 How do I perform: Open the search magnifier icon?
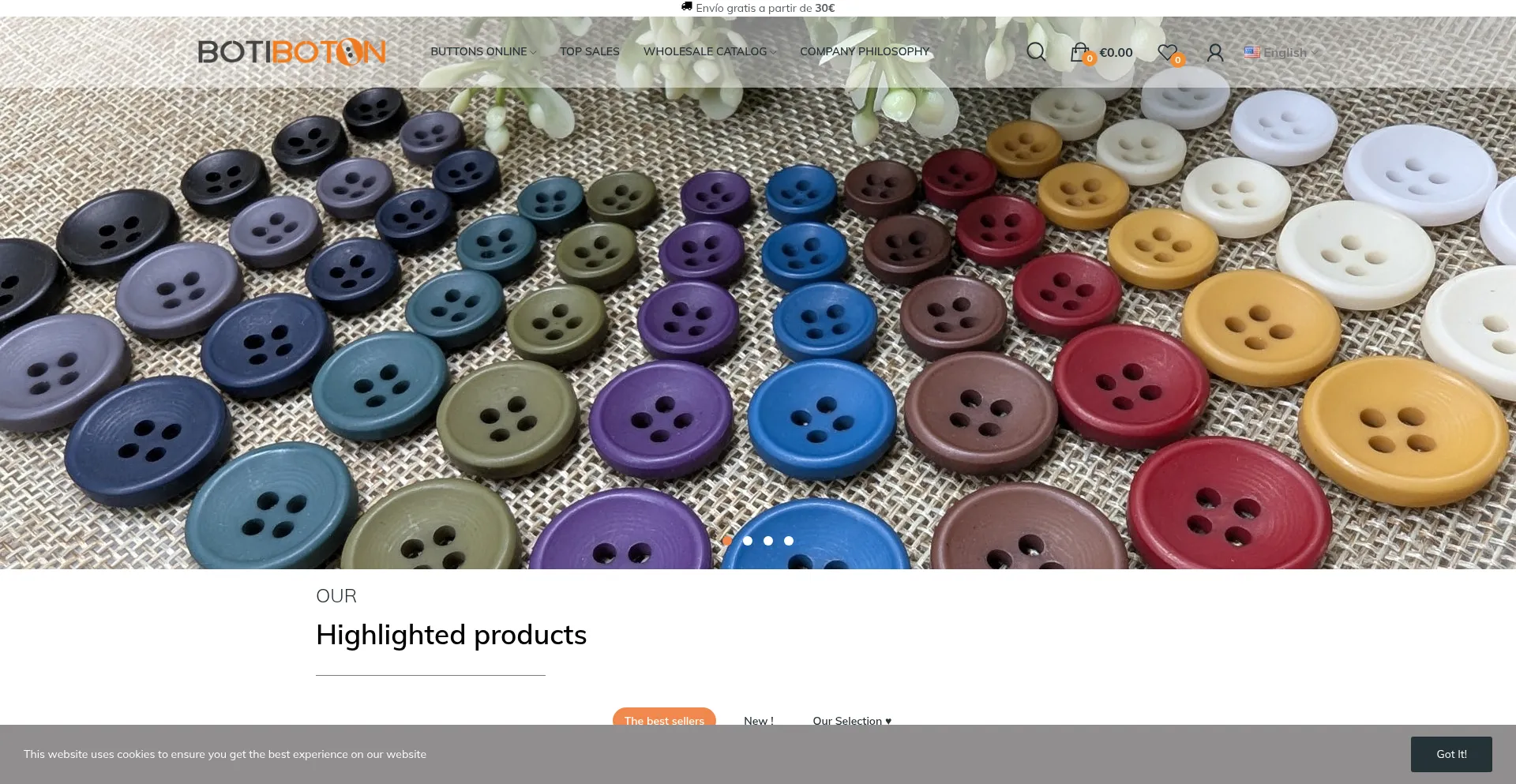pyautogui.click(x=1036, y=52)
